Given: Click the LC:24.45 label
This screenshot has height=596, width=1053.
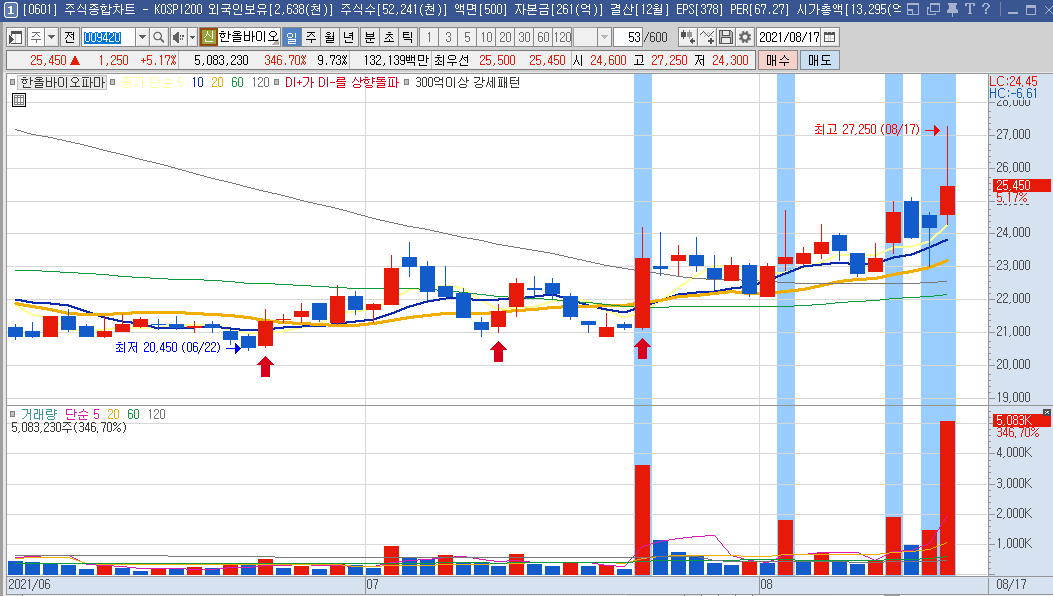Looking at the screenshot, I should 1013,82.
